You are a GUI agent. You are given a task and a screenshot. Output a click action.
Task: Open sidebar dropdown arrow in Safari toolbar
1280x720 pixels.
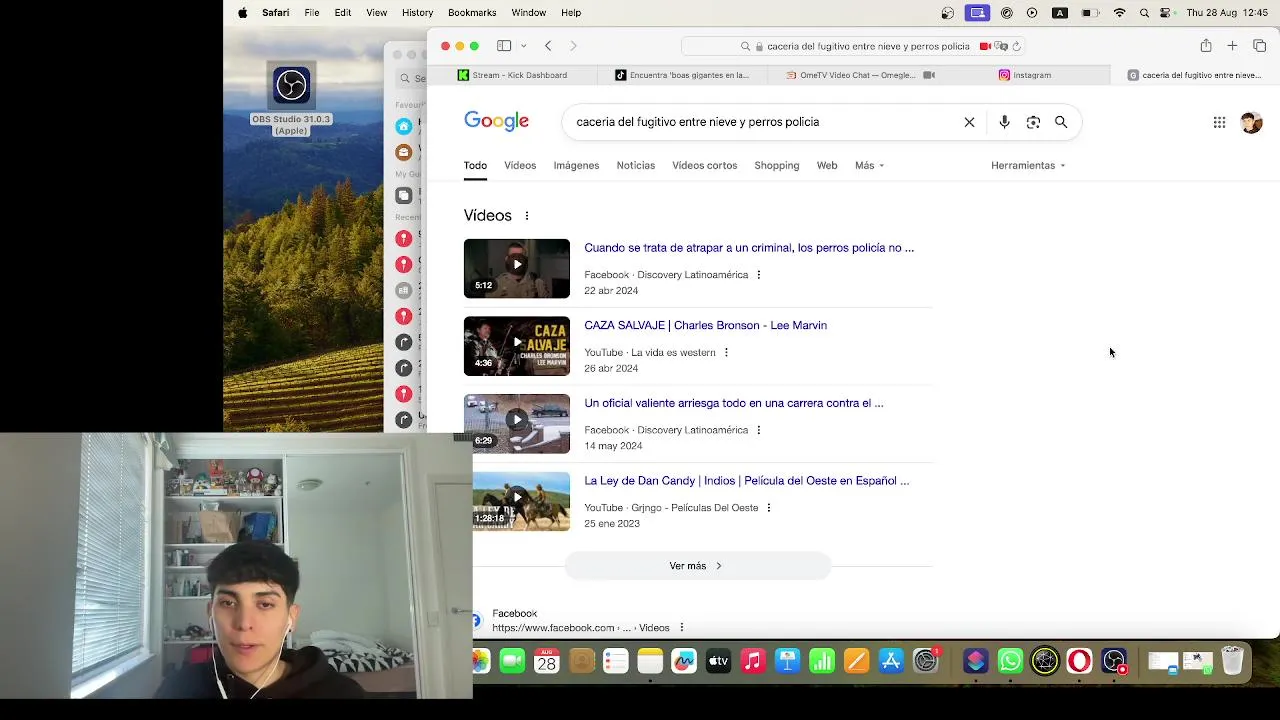(523, 46)
